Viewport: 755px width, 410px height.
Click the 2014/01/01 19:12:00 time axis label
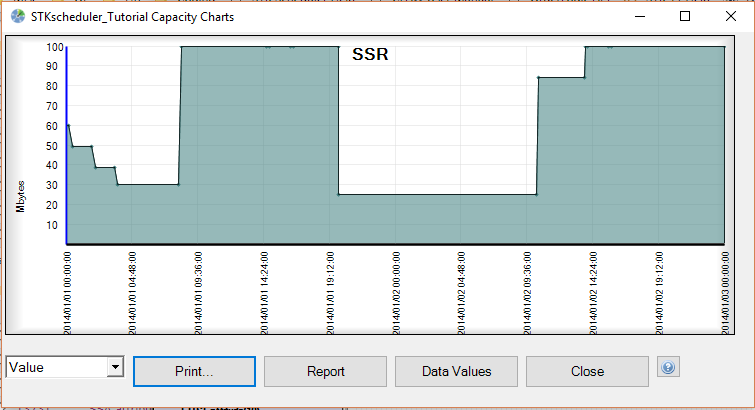330,291
